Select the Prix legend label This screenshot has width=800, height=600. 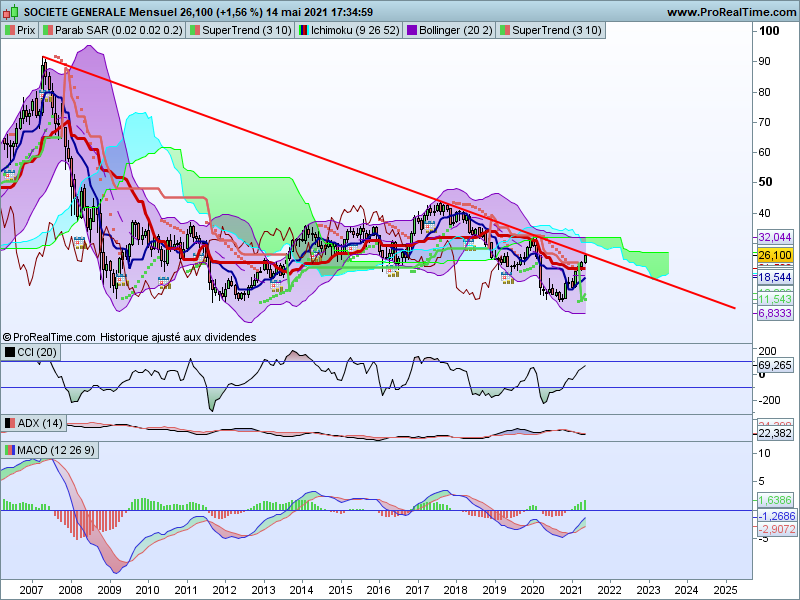(26, 30)
